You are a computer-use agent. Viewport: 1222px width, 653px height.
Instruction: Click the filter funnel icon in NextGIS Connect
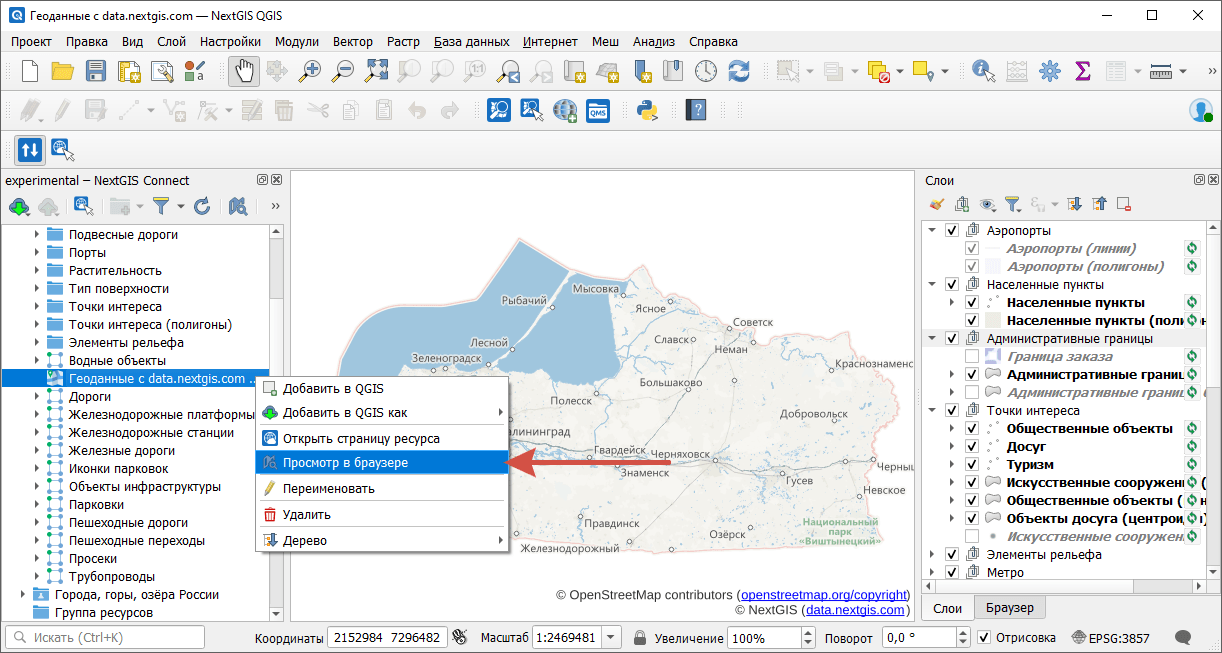160,206
